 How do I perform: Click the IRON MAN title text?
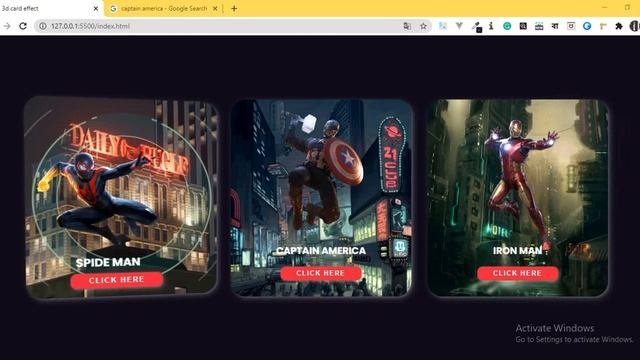click(517, 251)
